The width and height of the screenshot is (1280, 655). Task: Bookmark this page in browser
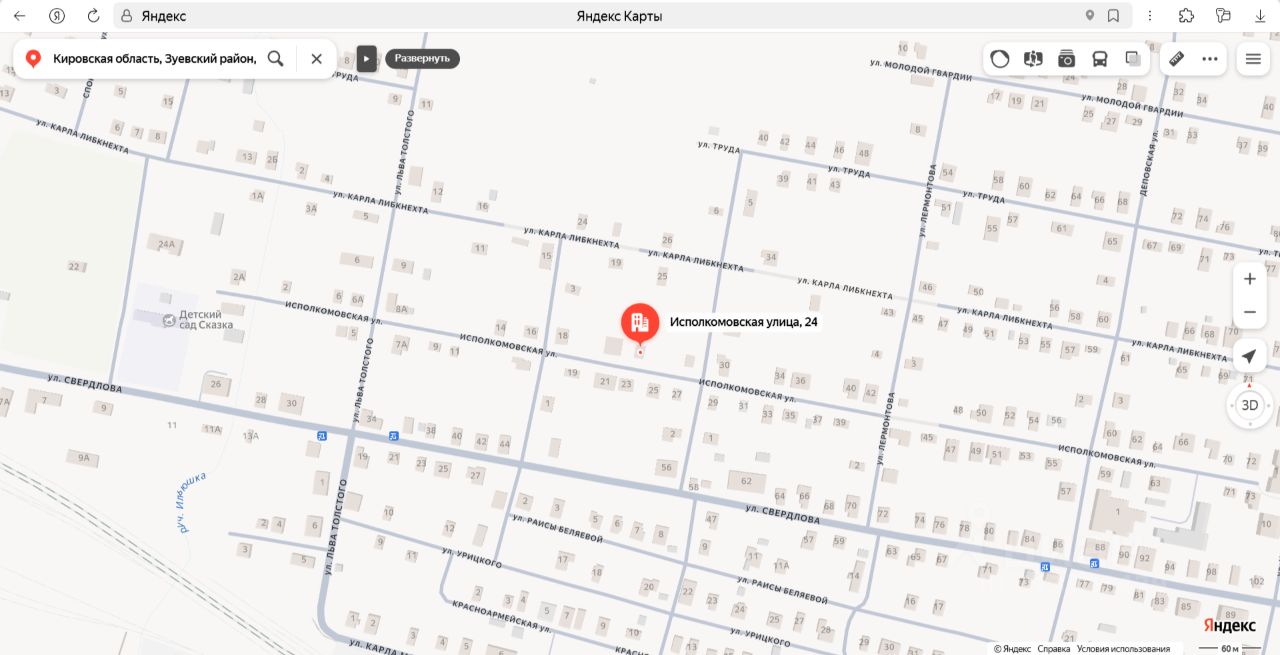1113,16
